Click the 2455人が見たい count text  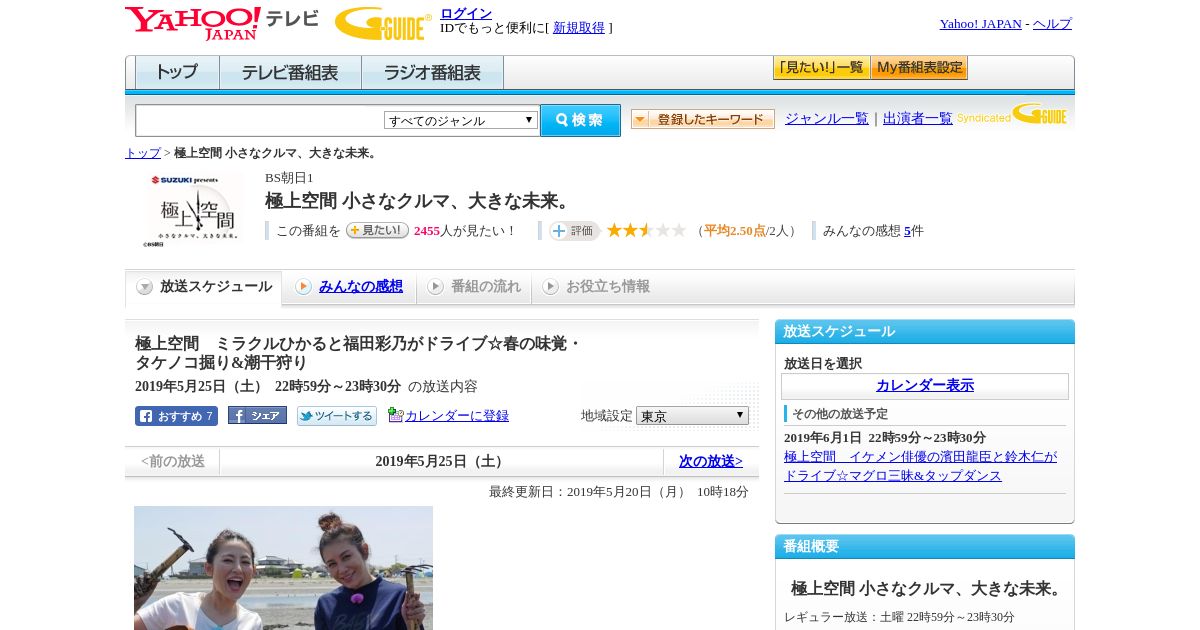pos(464,231)
